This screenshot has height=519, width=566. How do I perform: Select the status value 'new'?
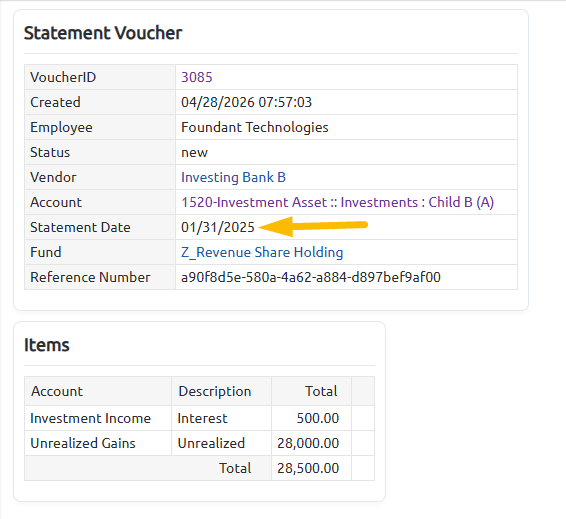(194, 152)
